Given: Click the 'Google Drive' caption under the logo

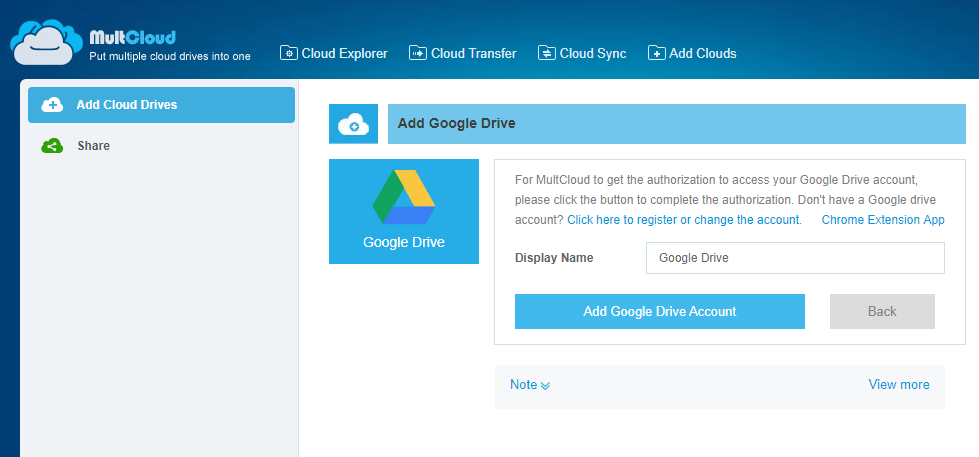Looking at the screenshot, I should 404,242.
